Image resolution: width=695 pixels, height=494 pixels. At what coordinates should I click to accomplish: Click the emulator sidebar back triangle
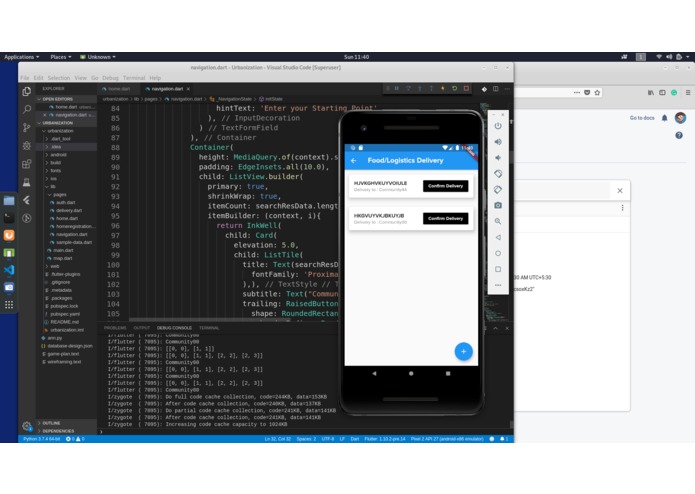498,237
